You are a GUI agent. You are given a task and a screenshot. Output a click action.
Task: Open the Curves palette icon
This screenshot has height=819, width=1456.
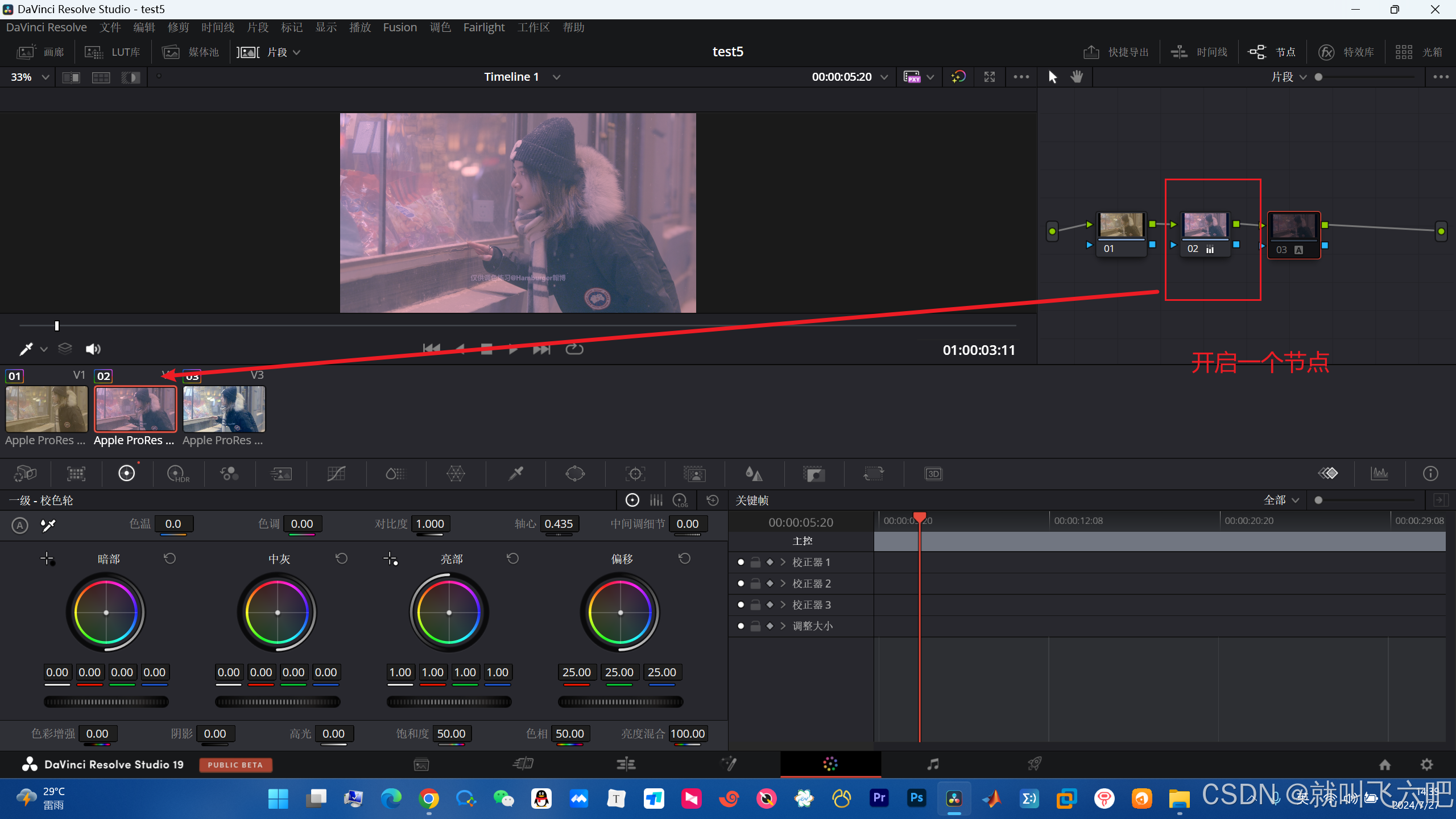coord(336,473)
